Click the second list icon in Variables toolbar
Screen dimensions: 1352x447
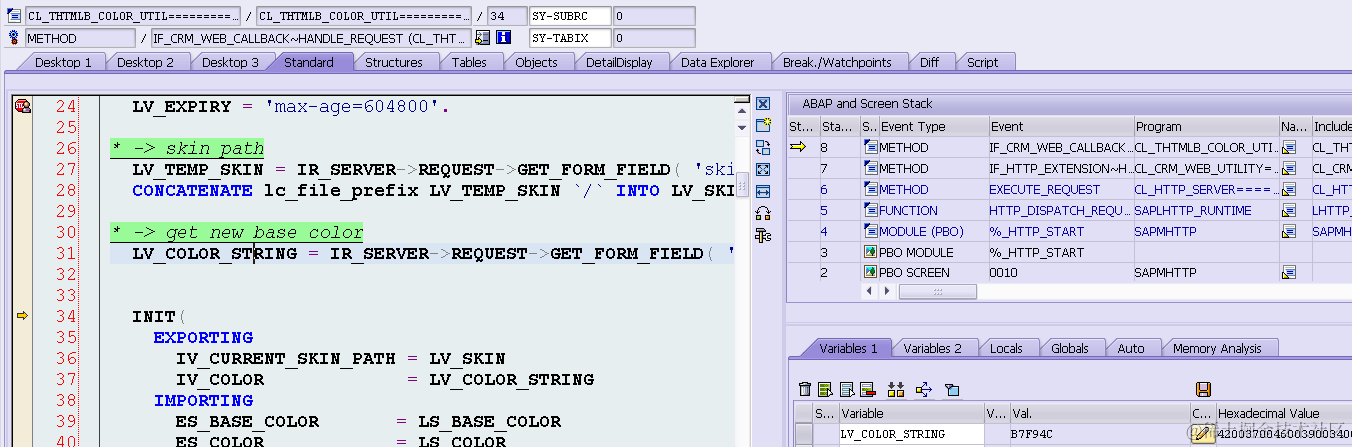(x=846, y=389)
